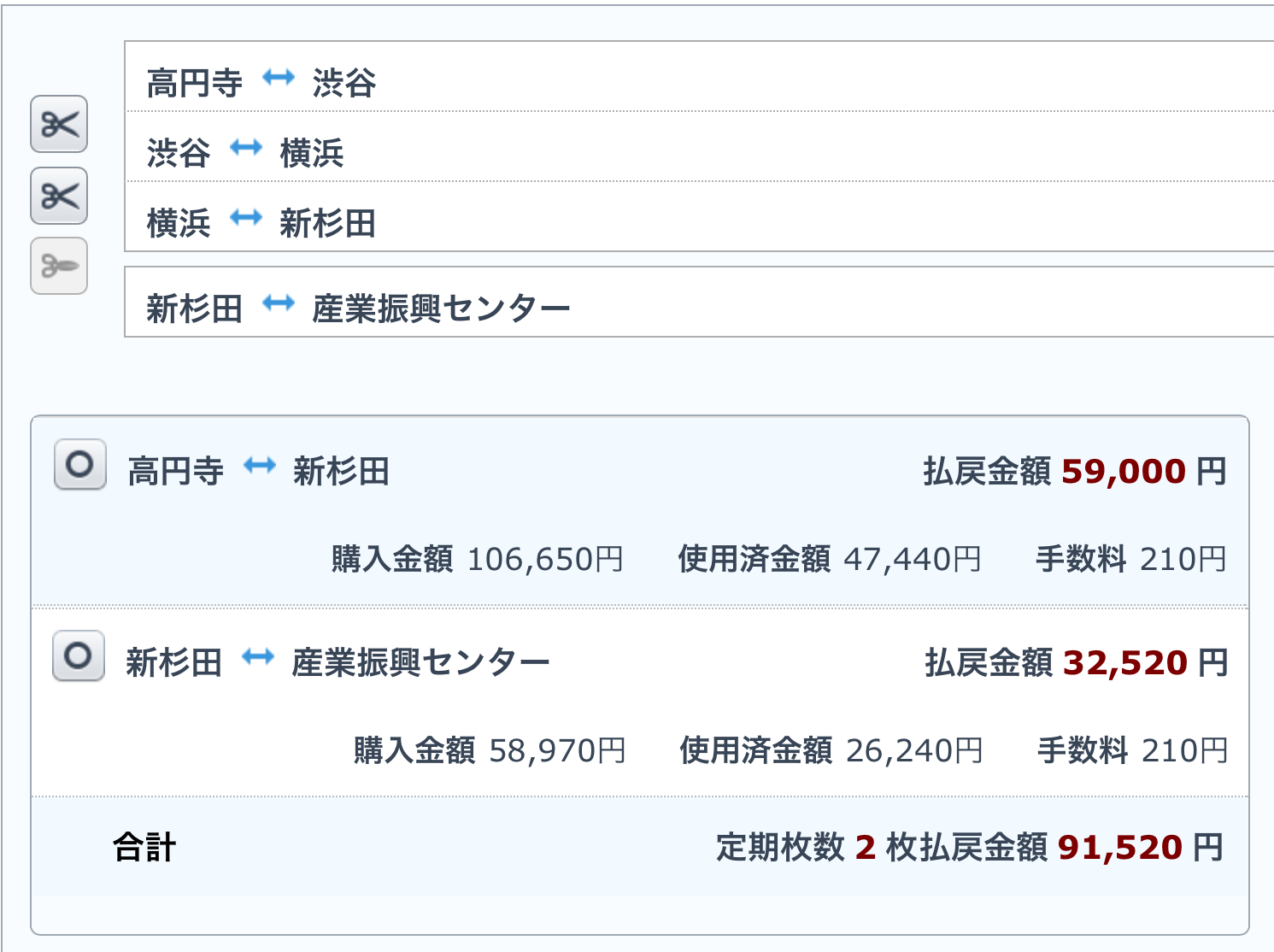Click the 払戻金額 59,000 円 refund amount
1274x952 pixels.
1074,471
